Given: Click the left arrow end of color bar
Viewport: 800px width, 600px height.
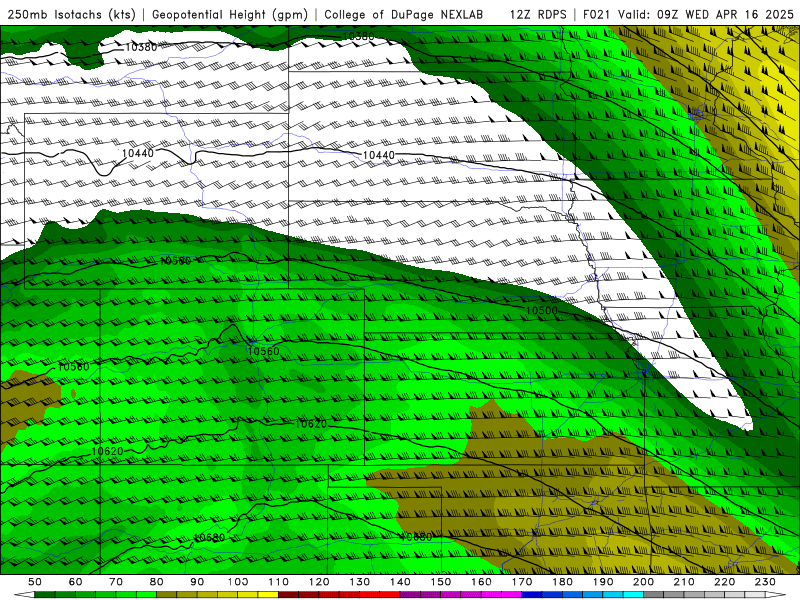Looking at the screenshot, I should tap(24, 595).
